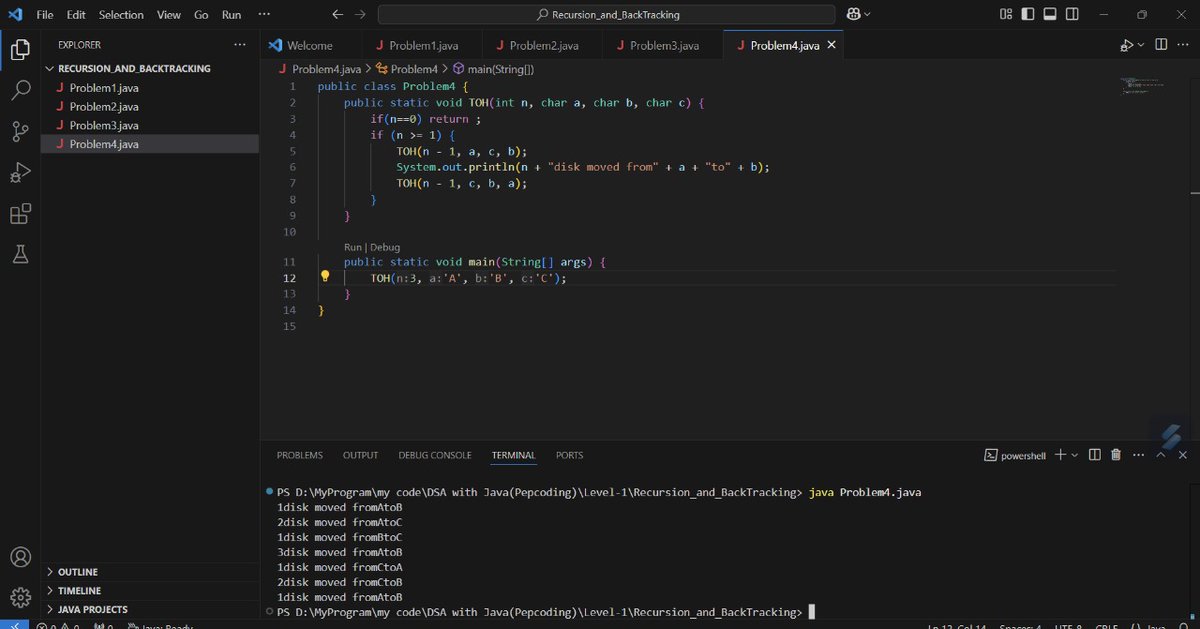
Task: Switch to the OUTPUT panel tab
Action: click(360, 455)
